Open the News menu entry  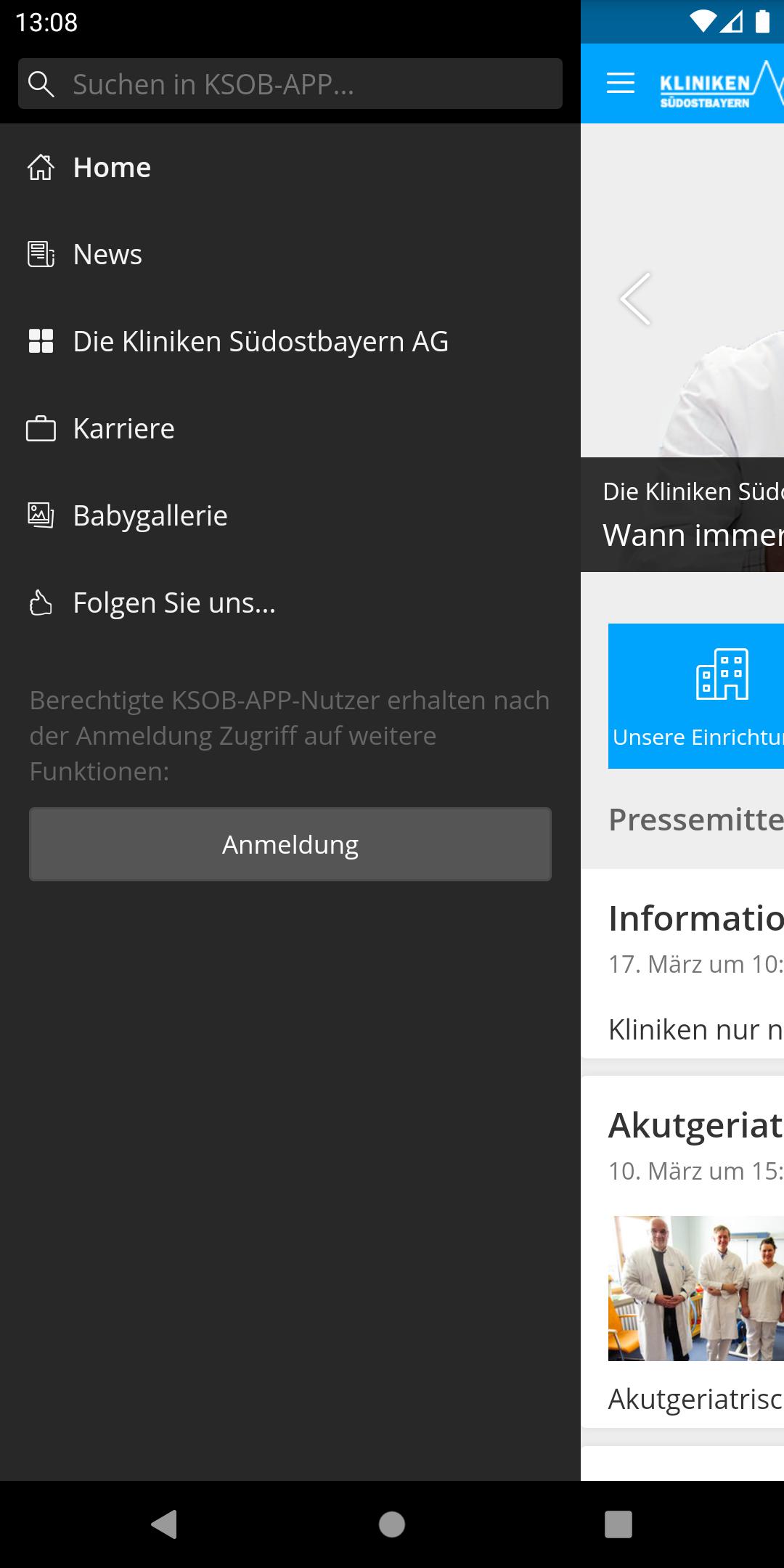[x=290, y=254]
